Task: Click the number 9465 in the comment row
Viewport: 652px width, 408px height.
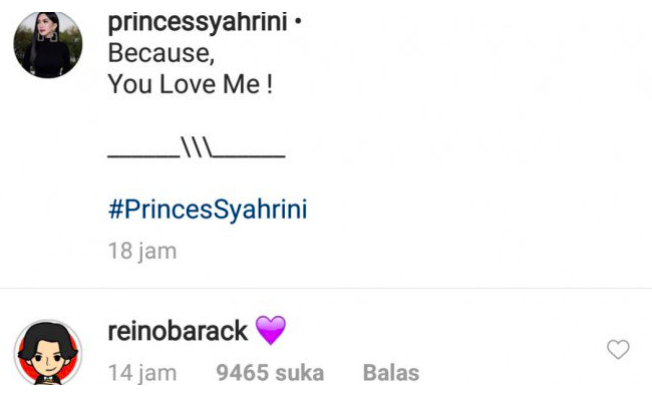Action: (x=242, y=373)
